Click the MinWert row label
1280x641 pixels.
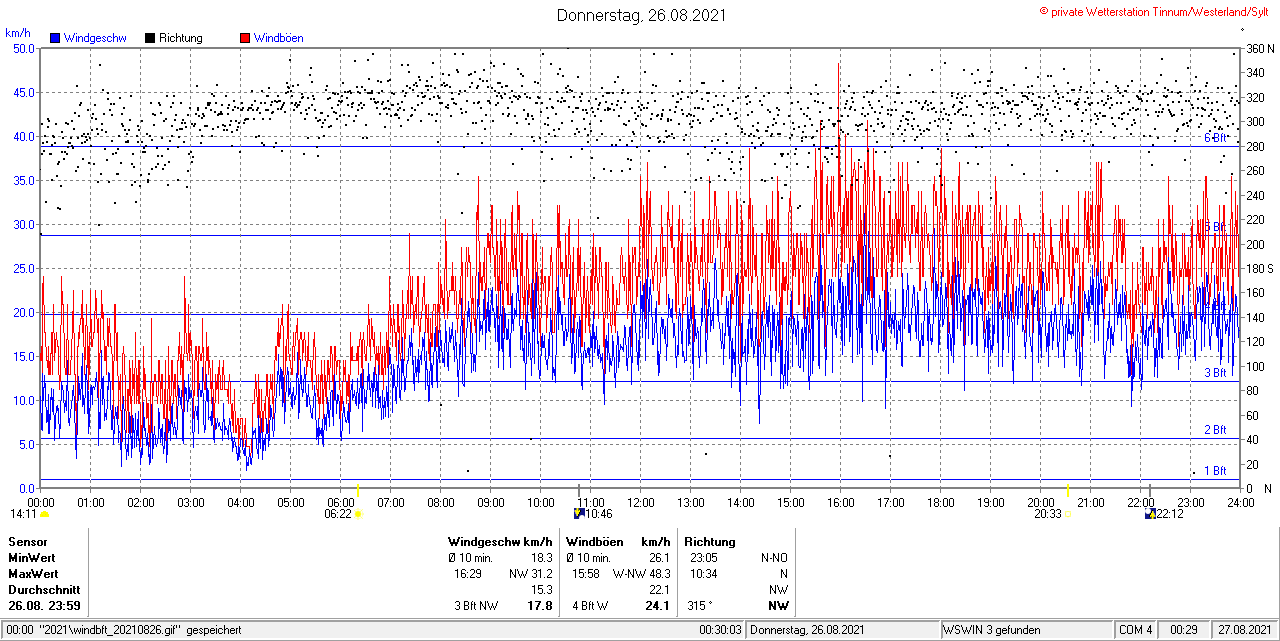[x=32, y=557]
